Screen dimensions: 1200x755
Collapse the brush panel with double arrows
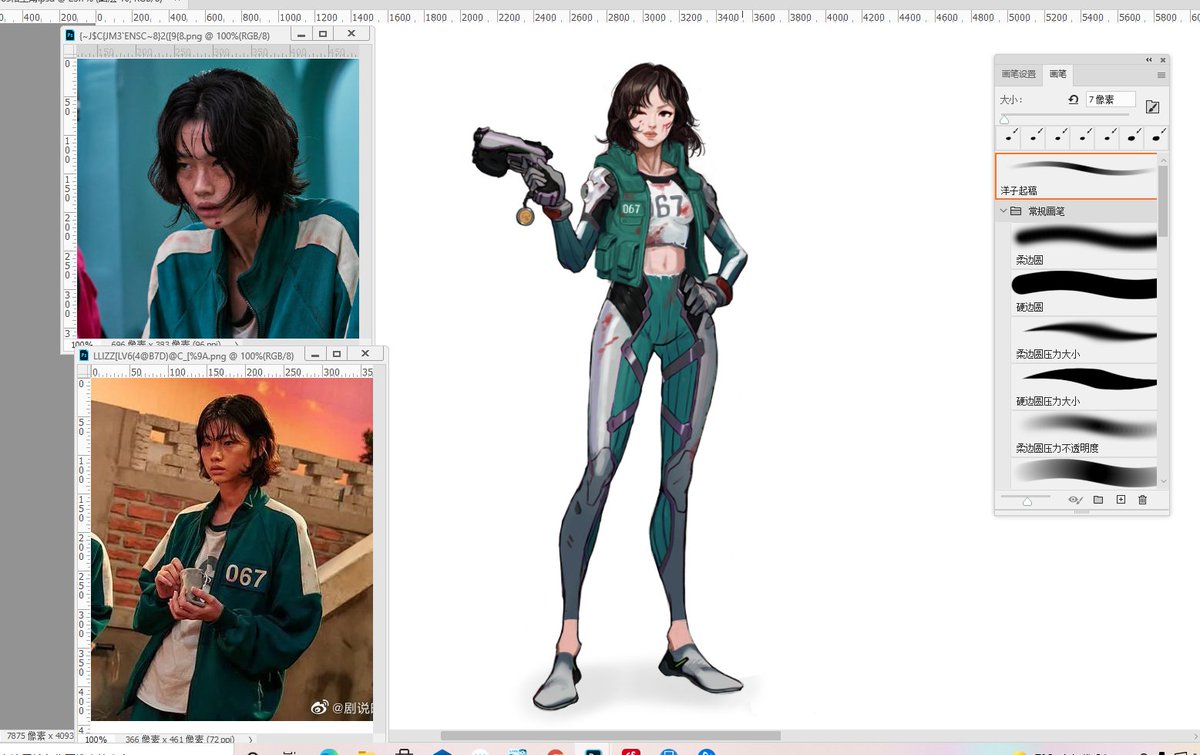pyautogui.click(x=1149, y=60)
